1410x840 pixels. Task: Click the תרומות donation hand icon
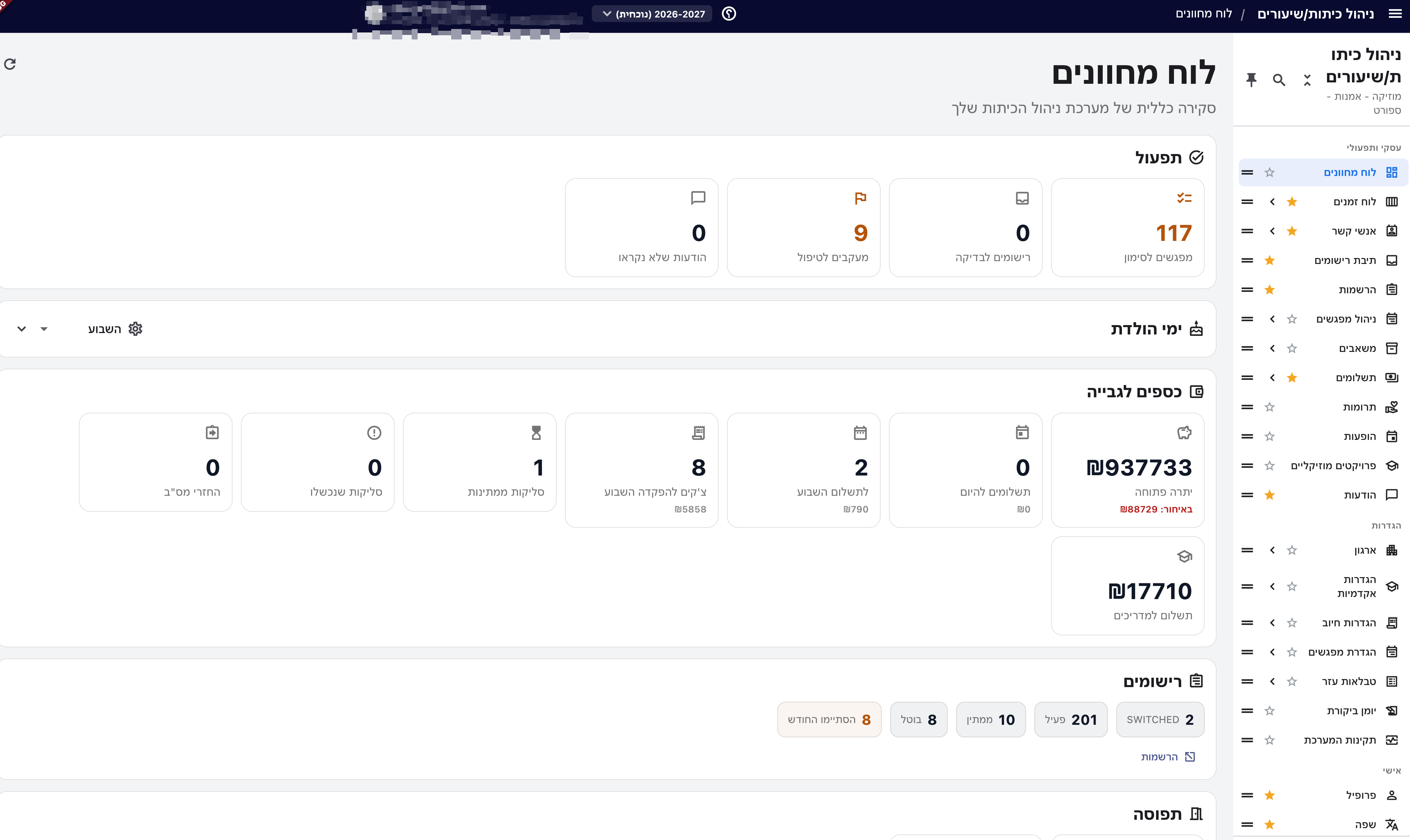pyautogui.click(x=1391, y=407)
